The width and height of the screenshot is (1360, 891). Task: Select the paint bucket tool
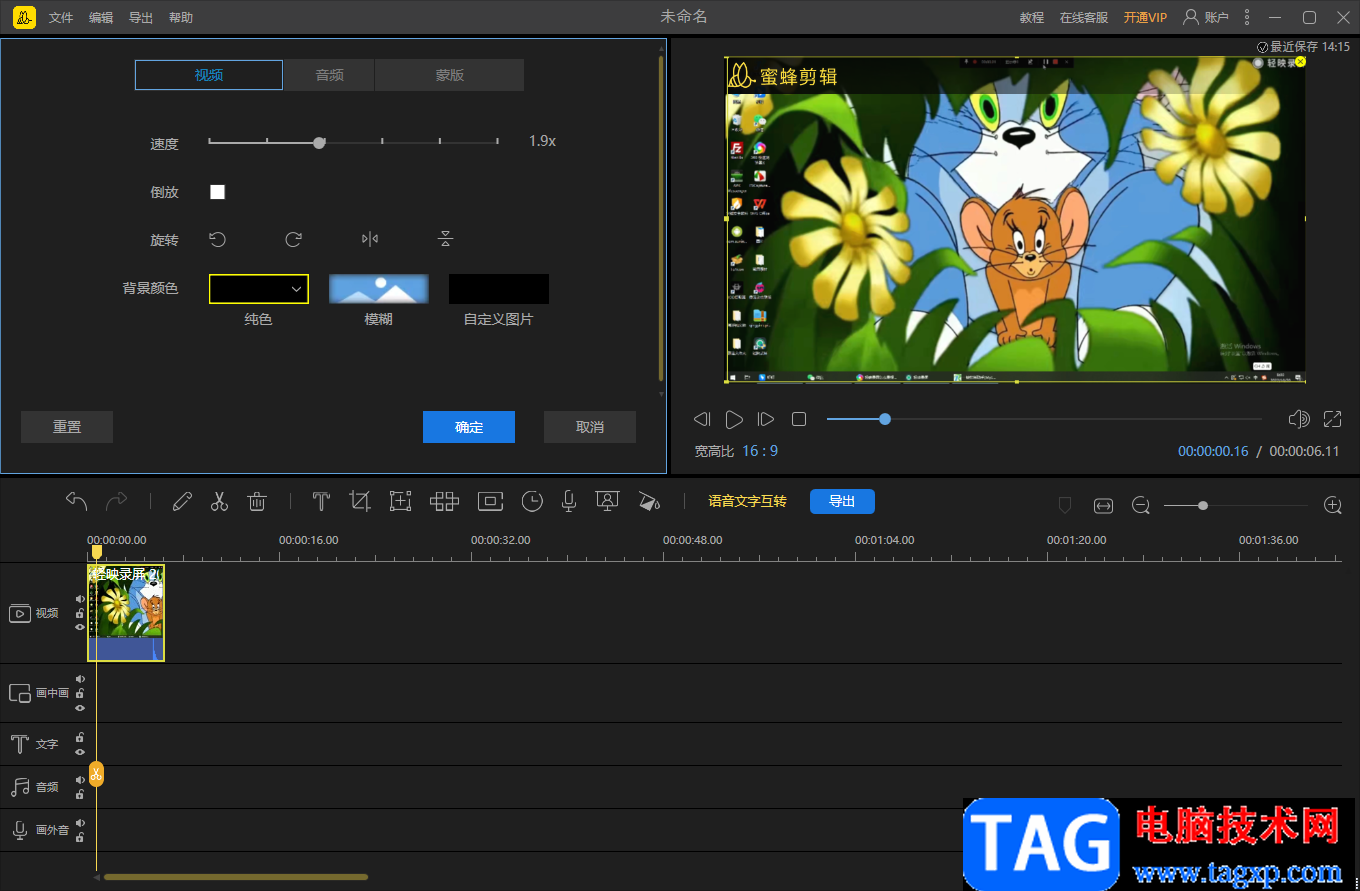click(x=649, y=502)
